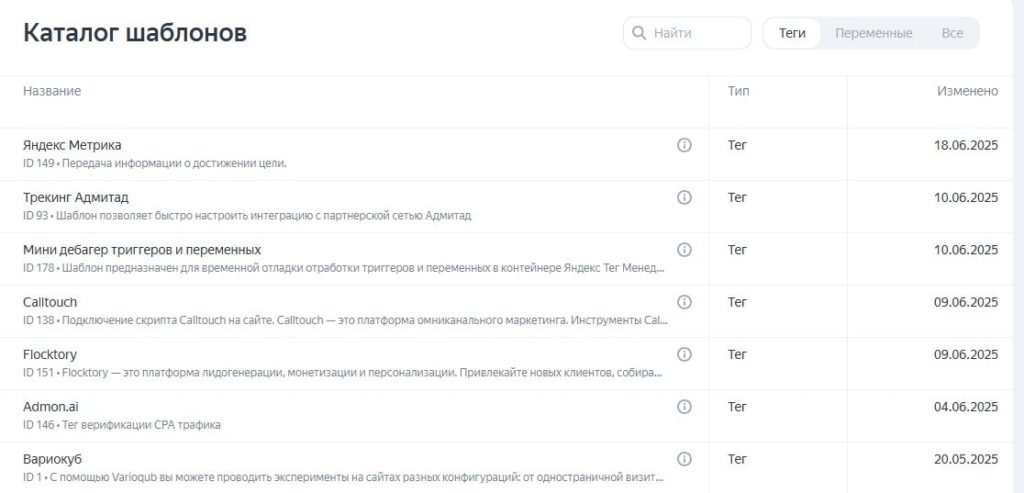
Task: Click date 04.06.2025 in Admon.ai row
Action: (x=966, y=407)
